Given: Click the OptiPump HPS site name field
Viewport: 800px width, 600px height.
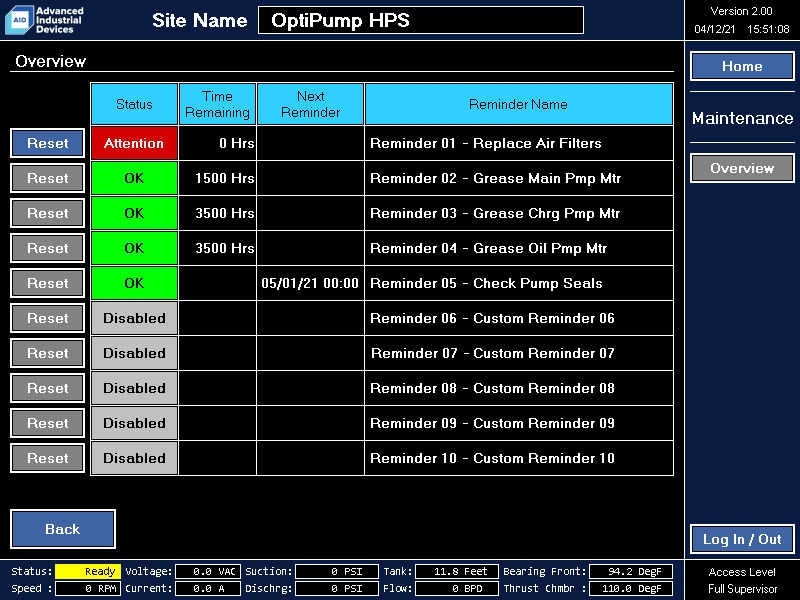Looking at the screenshot, I should click(x=421, y=20).
